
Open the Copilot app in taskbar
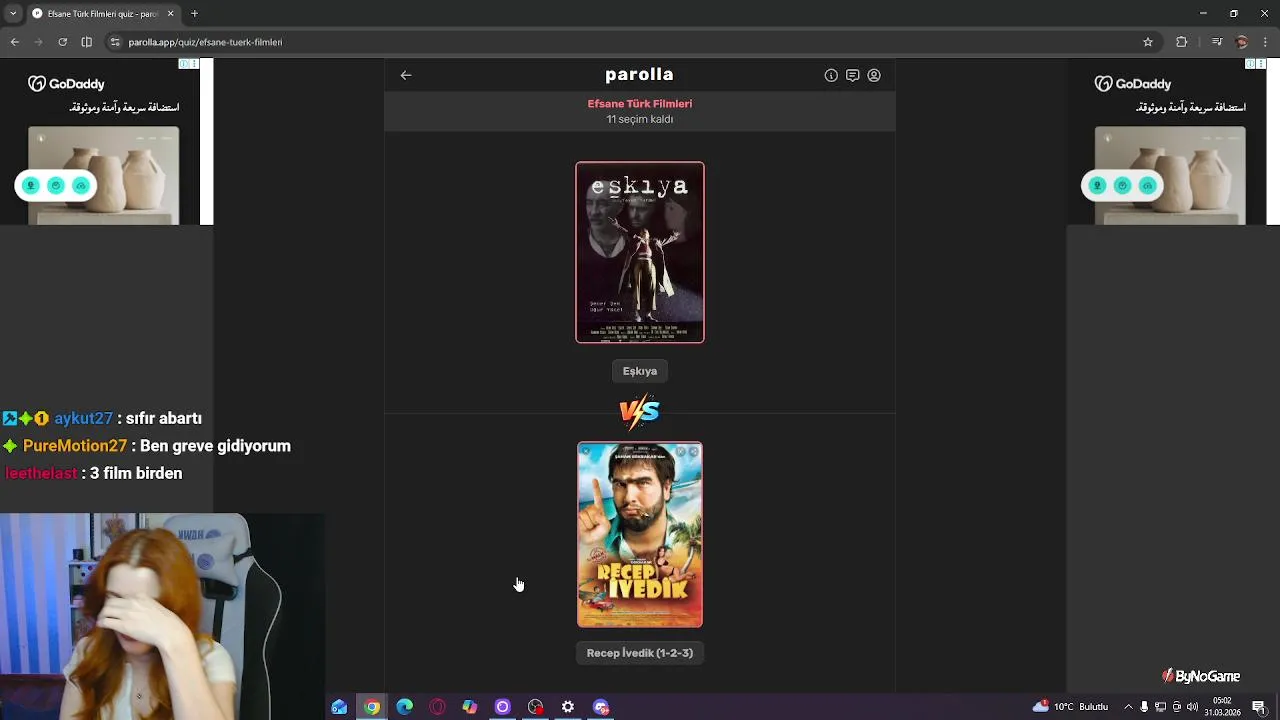click(x=470, y=707)
